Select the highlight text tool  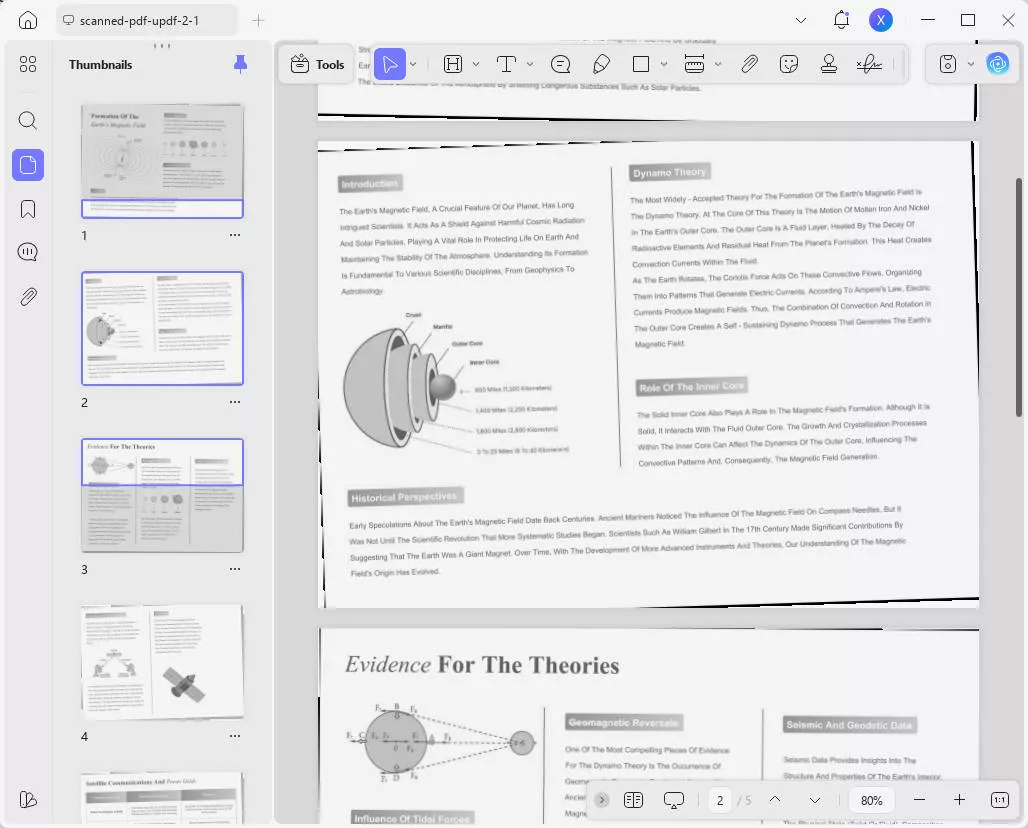click(453, 64)
